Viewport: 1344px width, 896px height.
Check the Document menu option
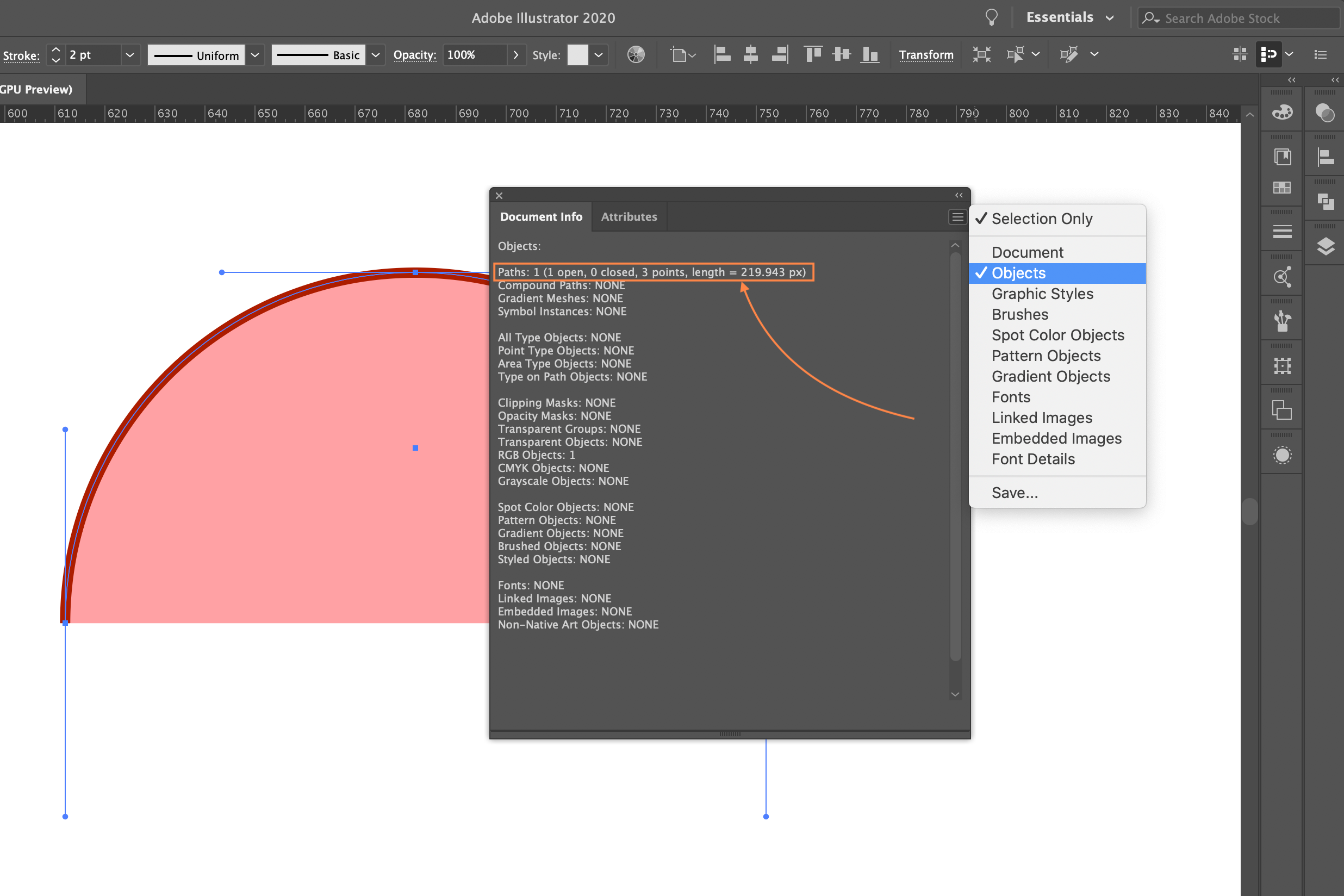click(x=1027, y=252)
